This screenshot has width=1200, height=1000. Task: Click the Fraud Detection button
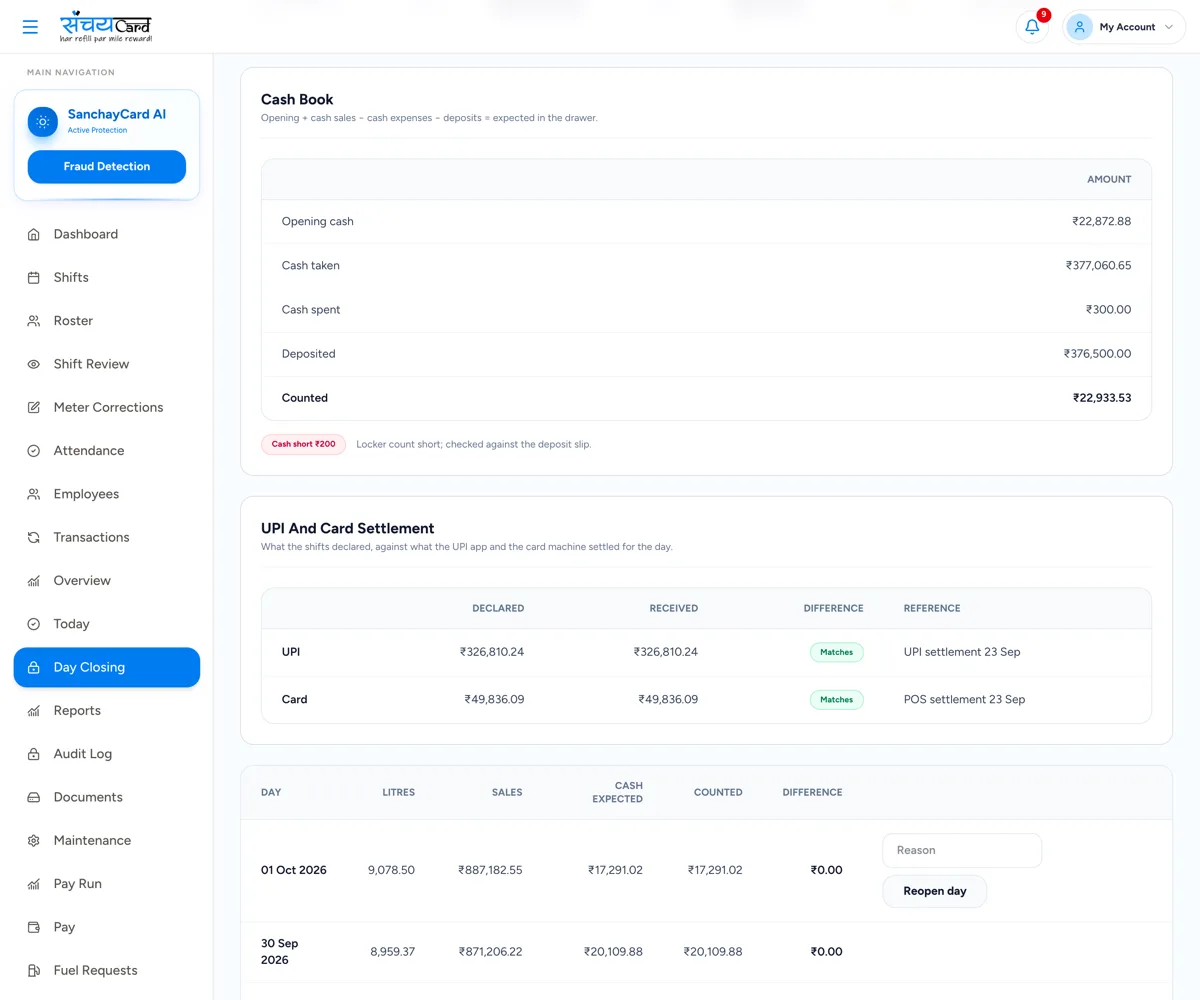point(107,167)
